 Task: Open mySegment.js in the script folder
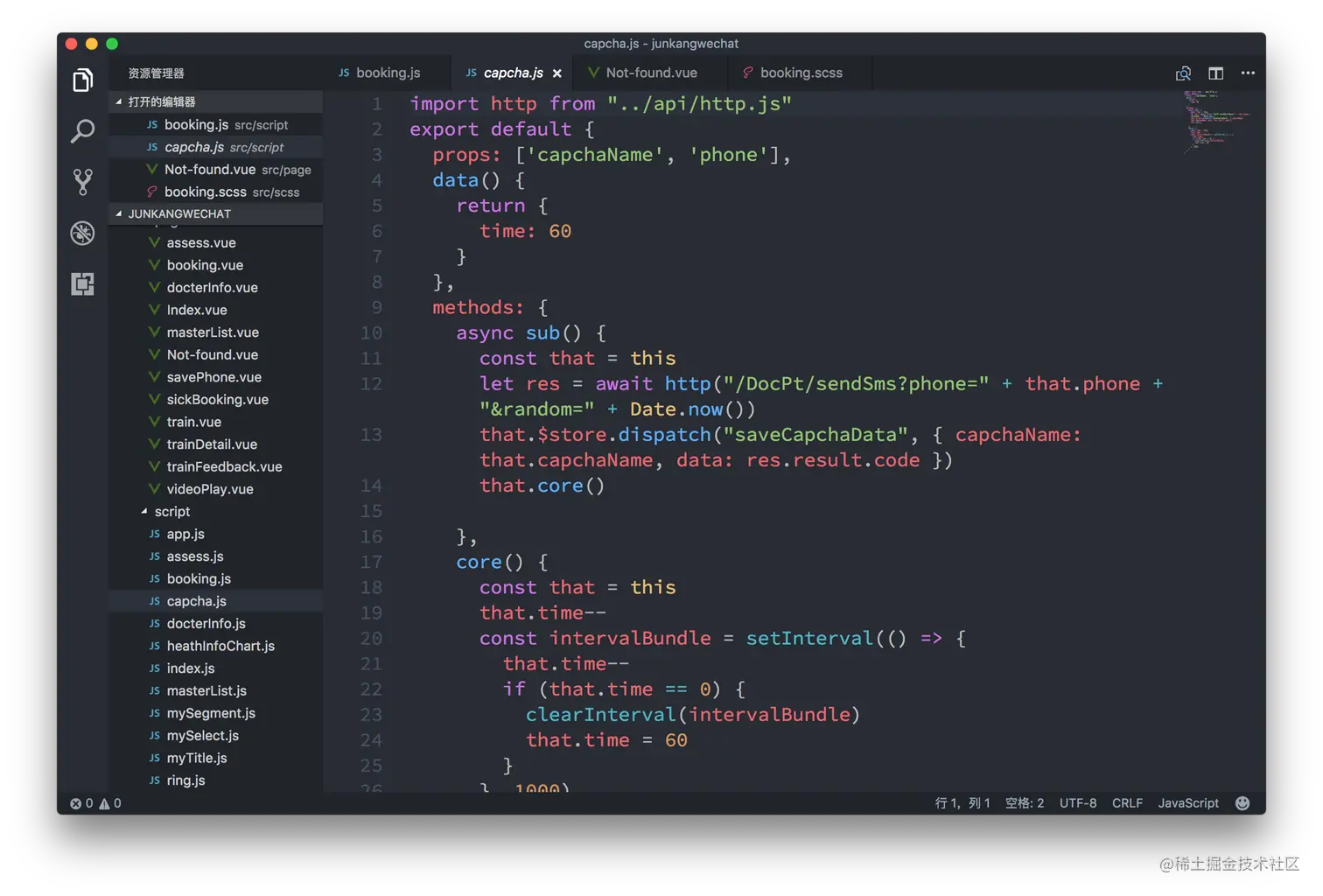tap(215, 713)
